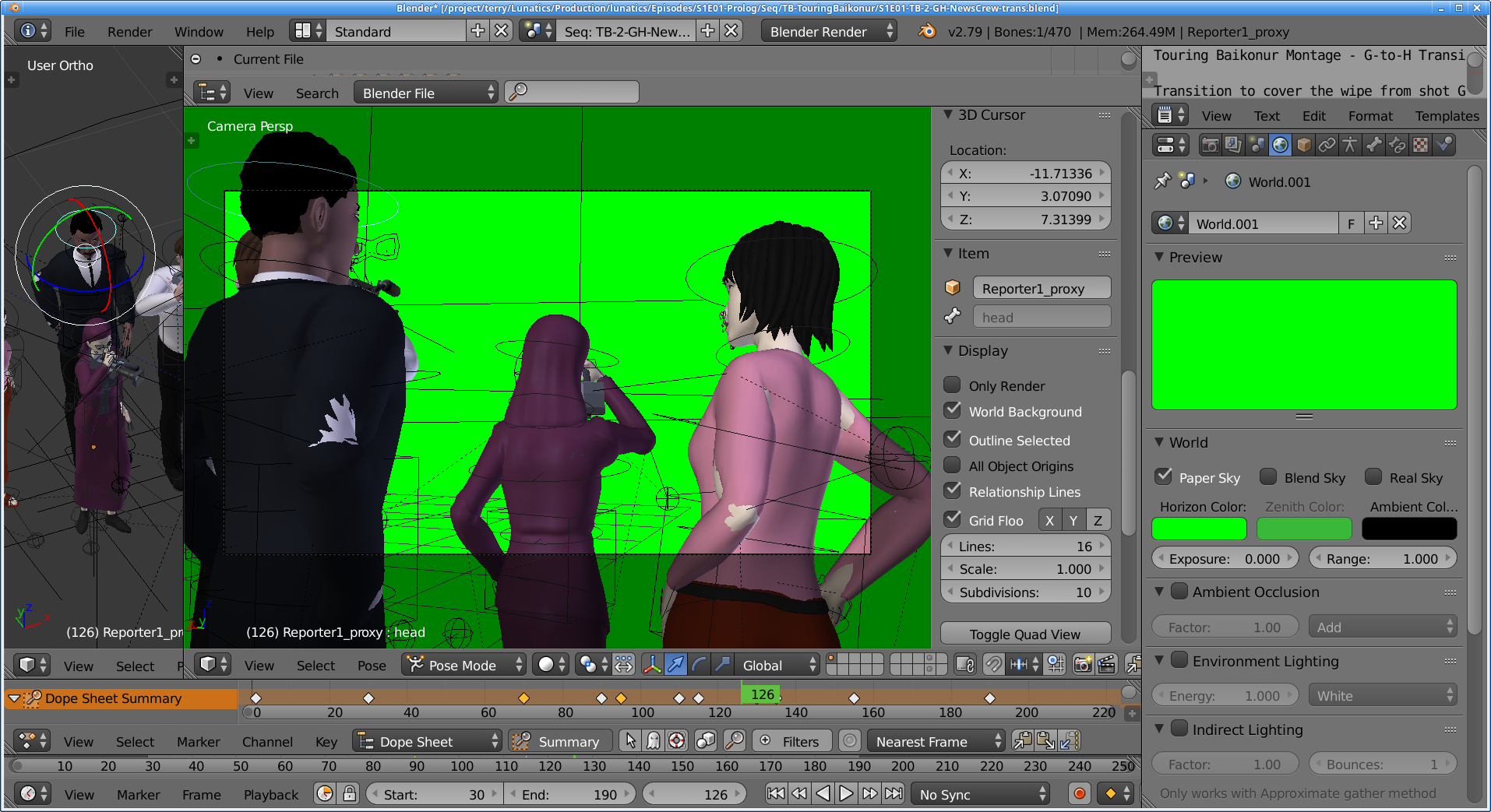Collapse the 3D Cursor panel
The width and height of the screenshot is (1491, 812).
[948, 114]
